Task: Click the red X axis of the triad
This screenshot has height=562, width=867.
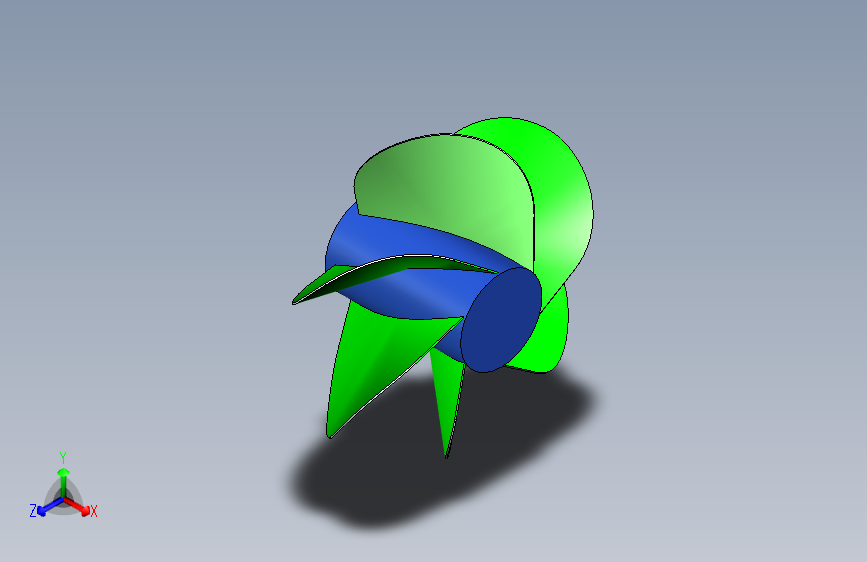Action: coord(77,506)
